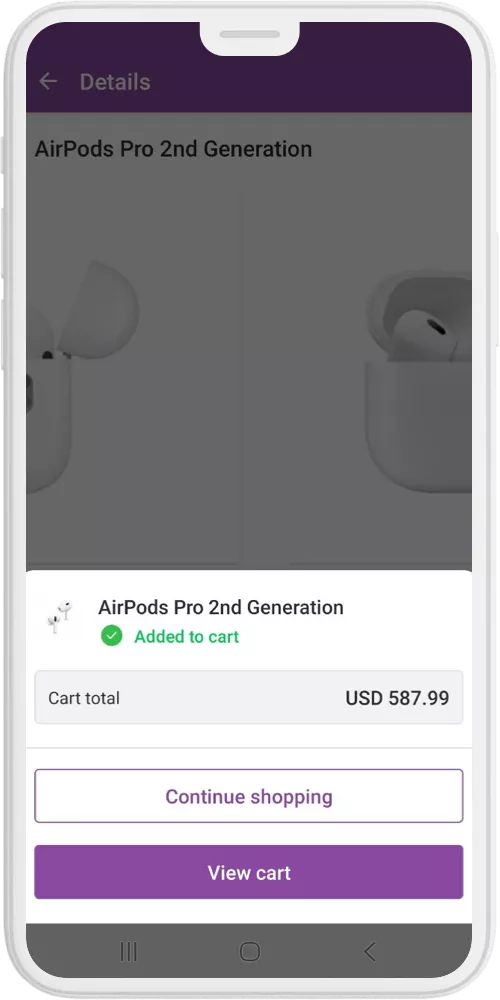The image size is (500, 1000).
Task: Tap the Android home circle icon
Action: pyautogui.click(x=249, y=952)
